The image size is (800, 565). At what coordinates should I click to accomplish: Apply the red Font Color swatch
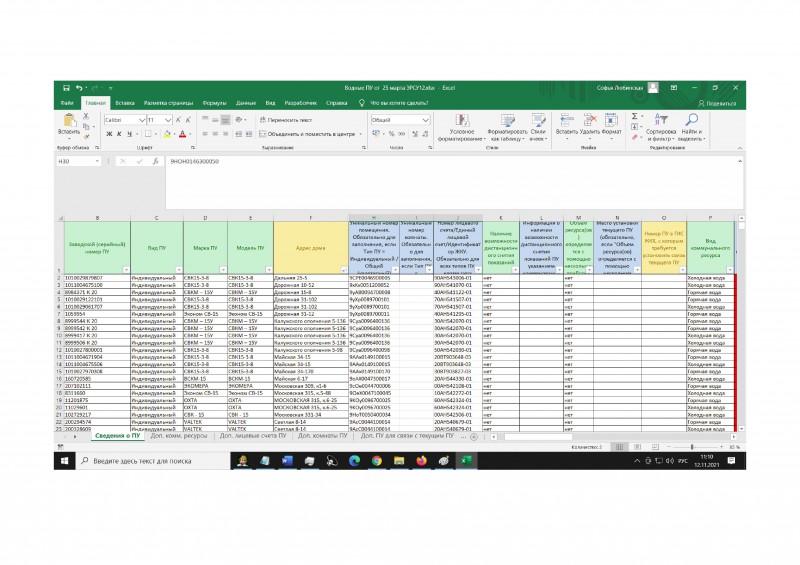click(x=183, y=134)
